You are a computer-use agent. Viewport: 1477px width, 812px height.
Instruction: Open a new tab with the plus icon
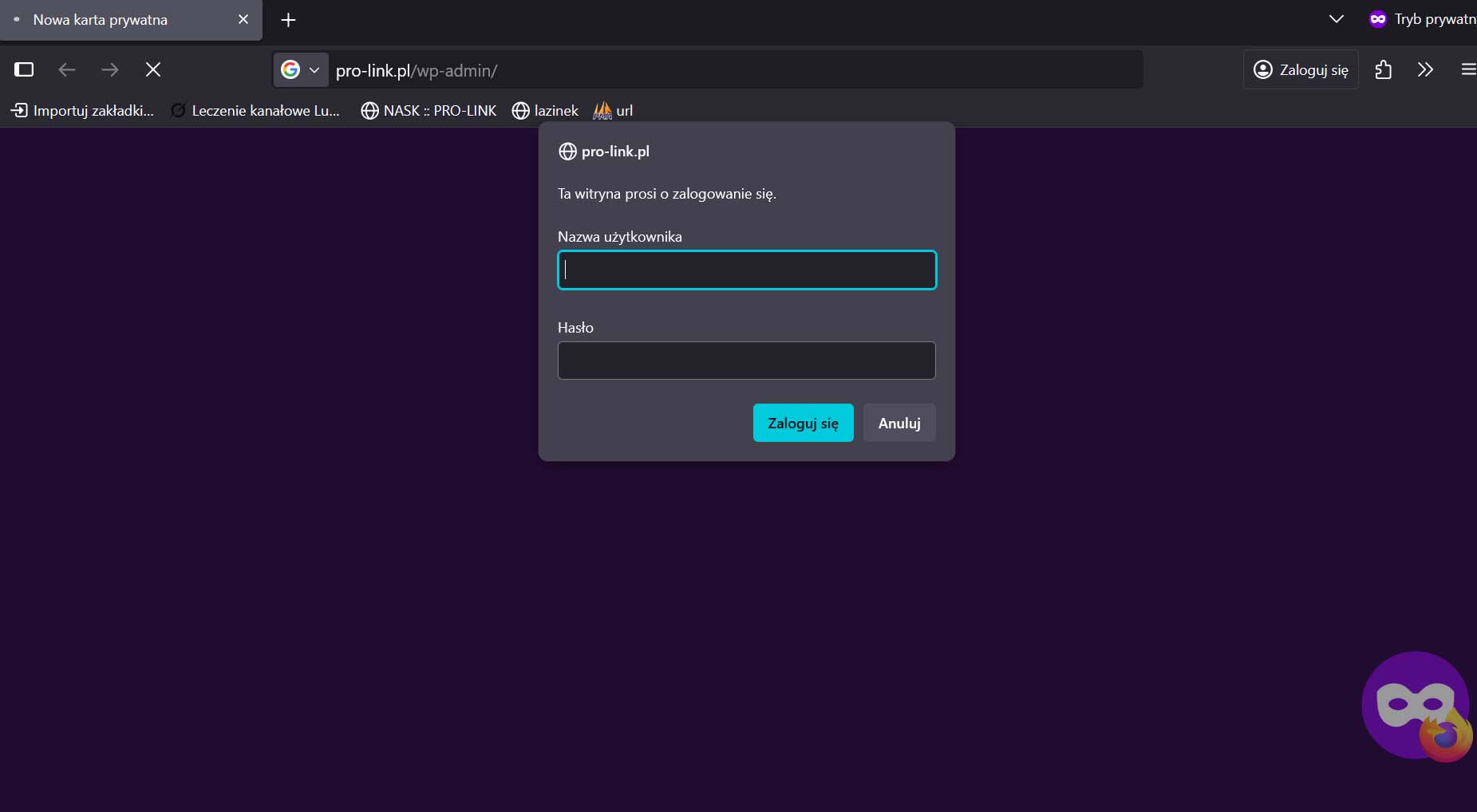pyautogui.click(x=286, y=20)
